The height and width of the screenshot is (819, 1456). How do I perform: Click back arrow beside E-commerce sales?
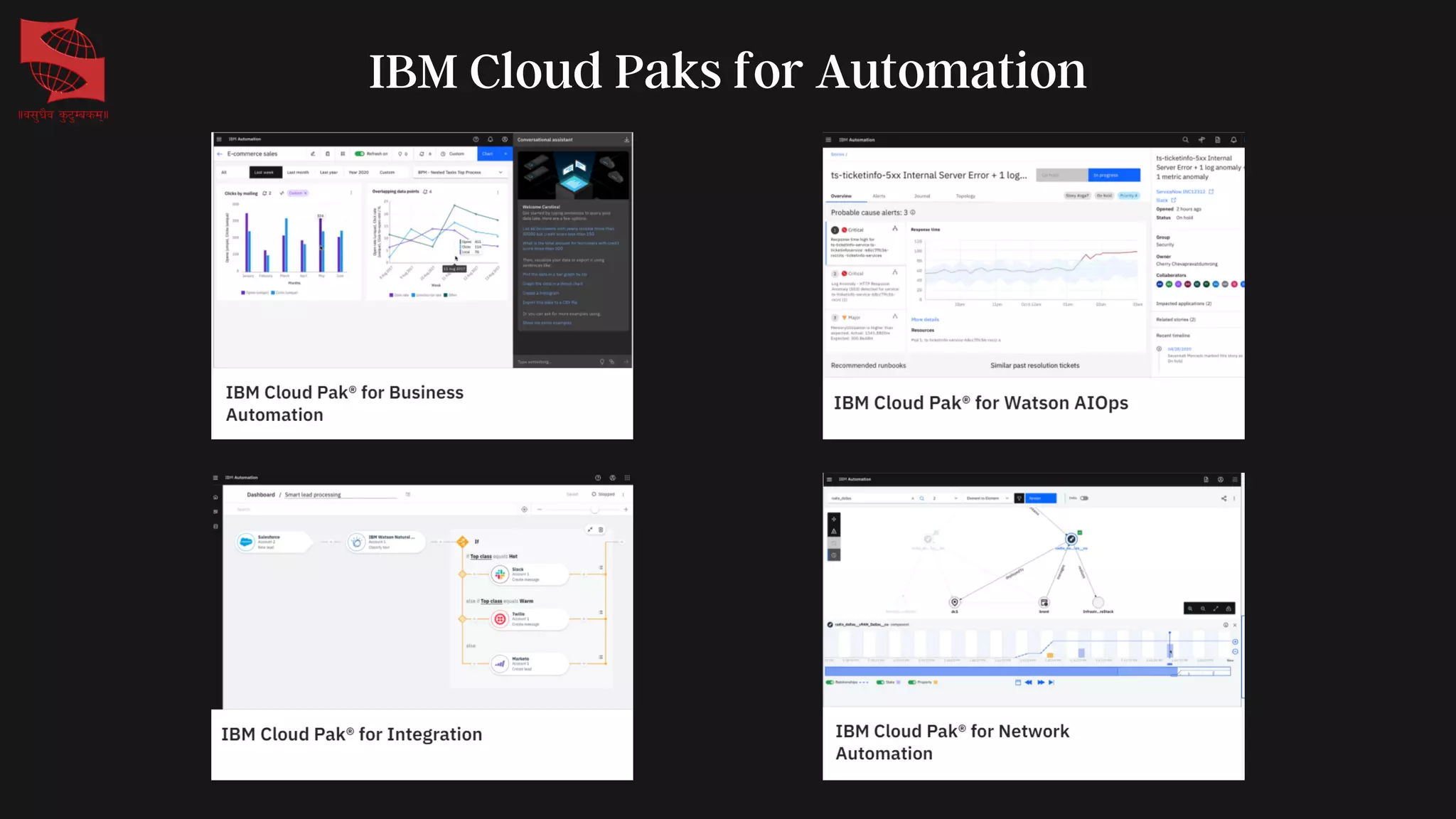coord(220,154)
